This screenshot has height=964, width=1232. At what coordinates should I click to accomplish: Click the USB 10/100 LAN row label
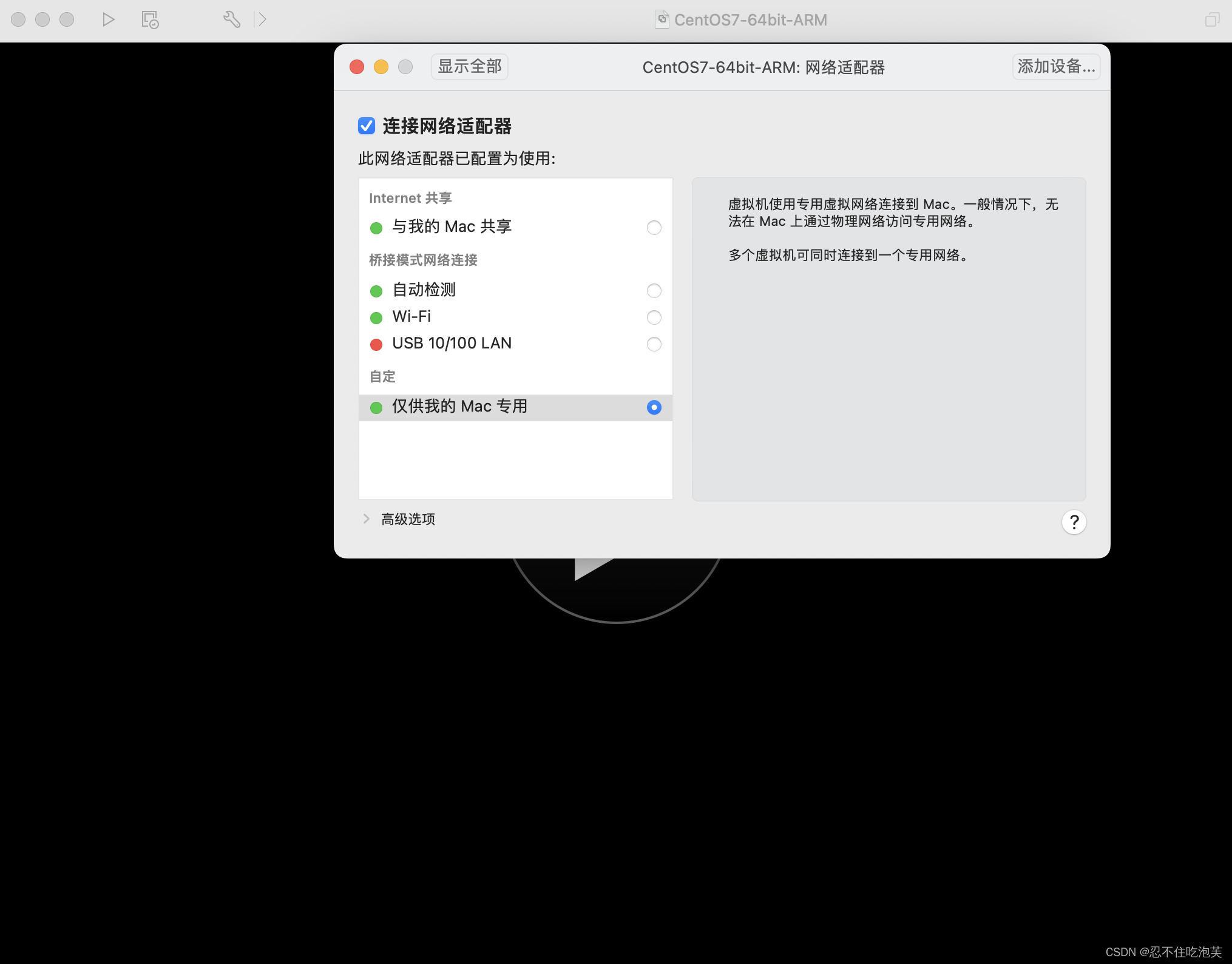point(452,344)
